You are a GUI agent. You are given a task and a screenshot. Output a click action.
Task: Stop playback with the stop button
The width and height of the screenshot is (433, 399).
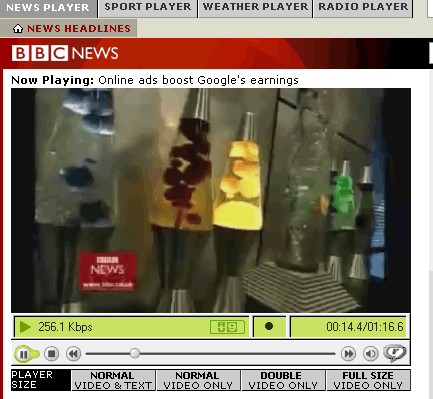tap(51, 353)
